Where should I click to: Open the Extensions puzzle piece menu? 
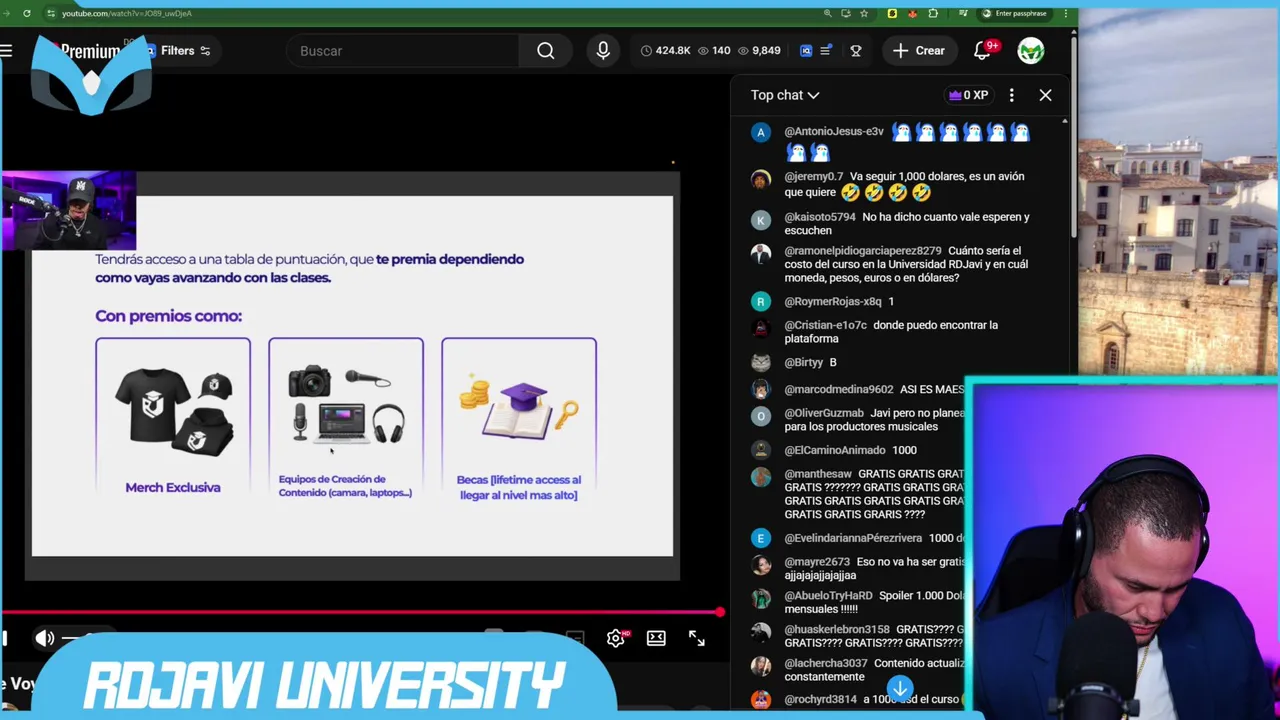[933, 13]
